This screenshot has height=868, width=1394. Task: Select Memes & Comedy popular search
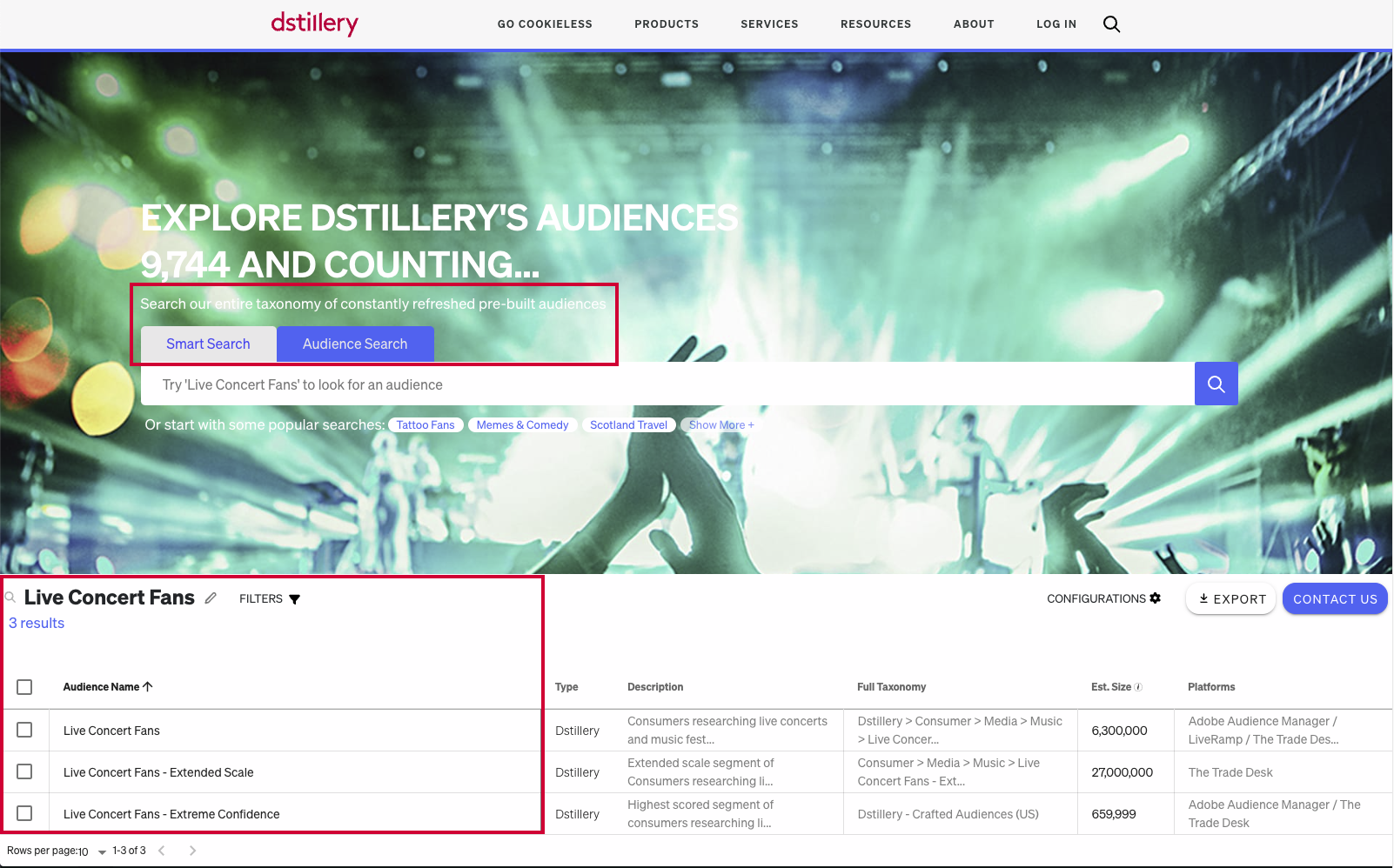(522, 425)
